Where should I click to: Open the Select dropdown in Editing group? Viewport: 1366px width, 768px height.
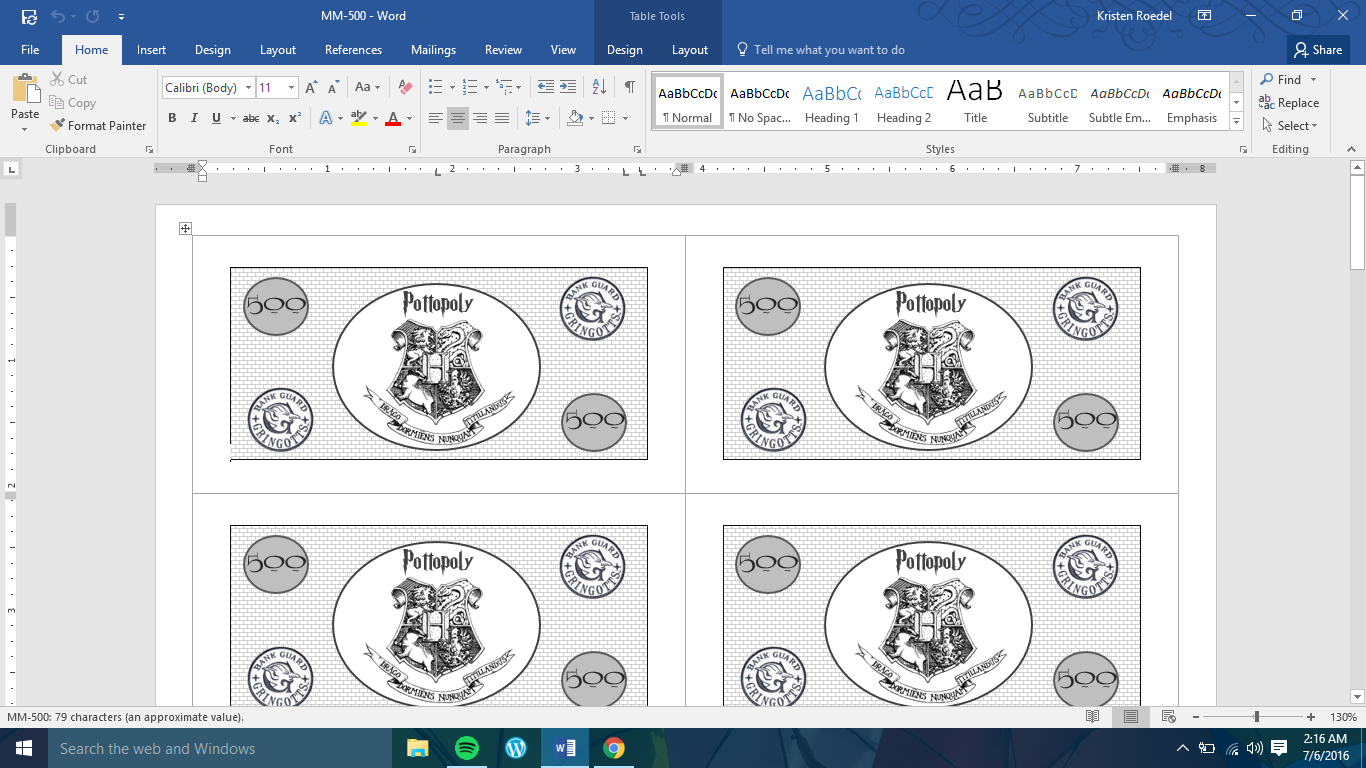[x=1290, y=126]
